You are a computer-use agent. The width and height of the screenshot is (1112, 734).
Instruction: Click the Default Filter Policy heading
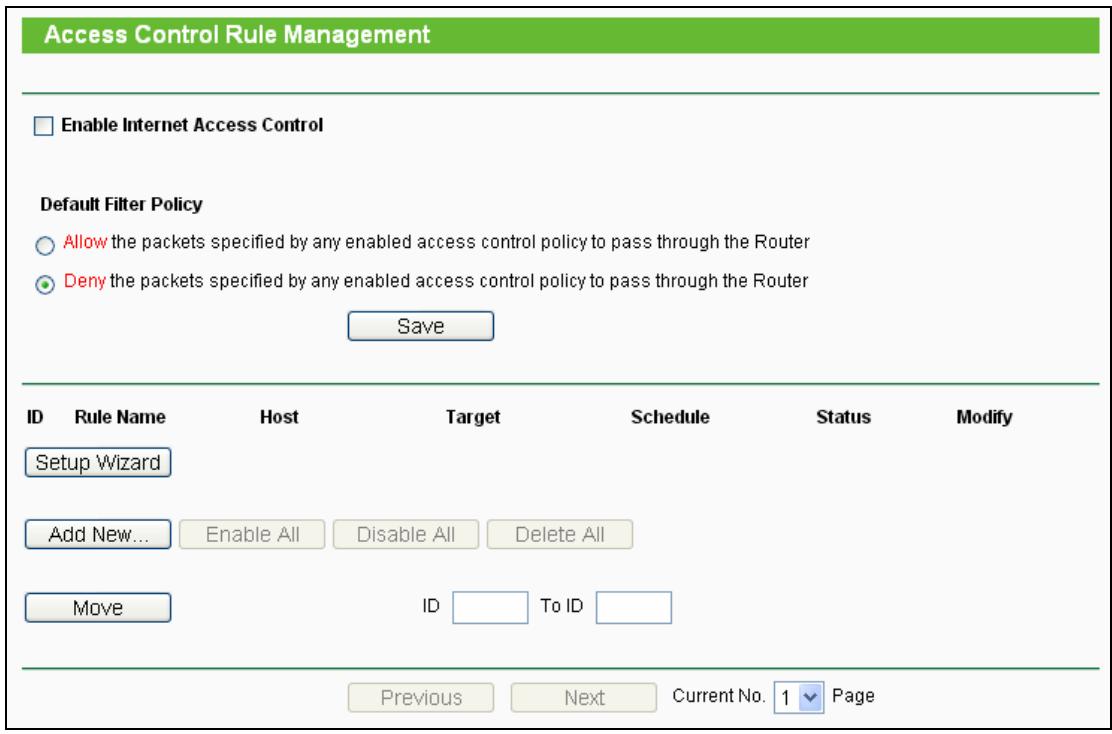(x=121, y=204)
